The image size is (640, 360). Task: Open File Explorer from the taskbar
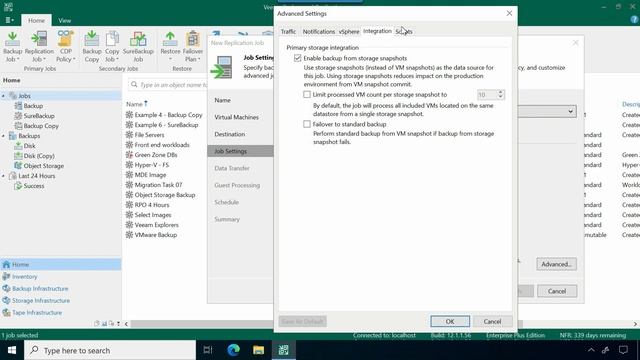pos(258,350)
